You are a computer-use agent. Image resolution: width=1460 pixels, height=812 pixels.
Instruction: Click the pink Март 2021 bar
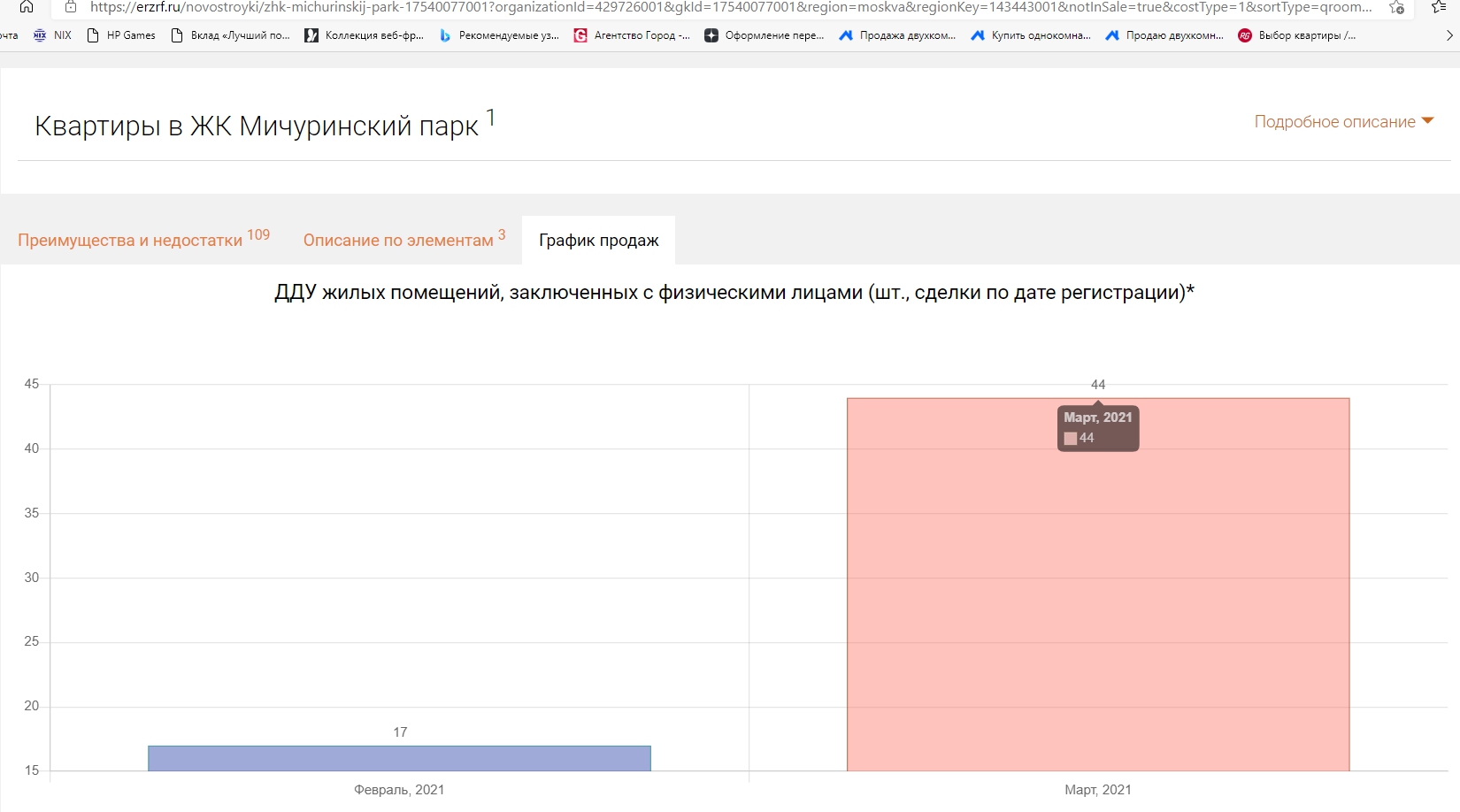[x=1097, y=601]
